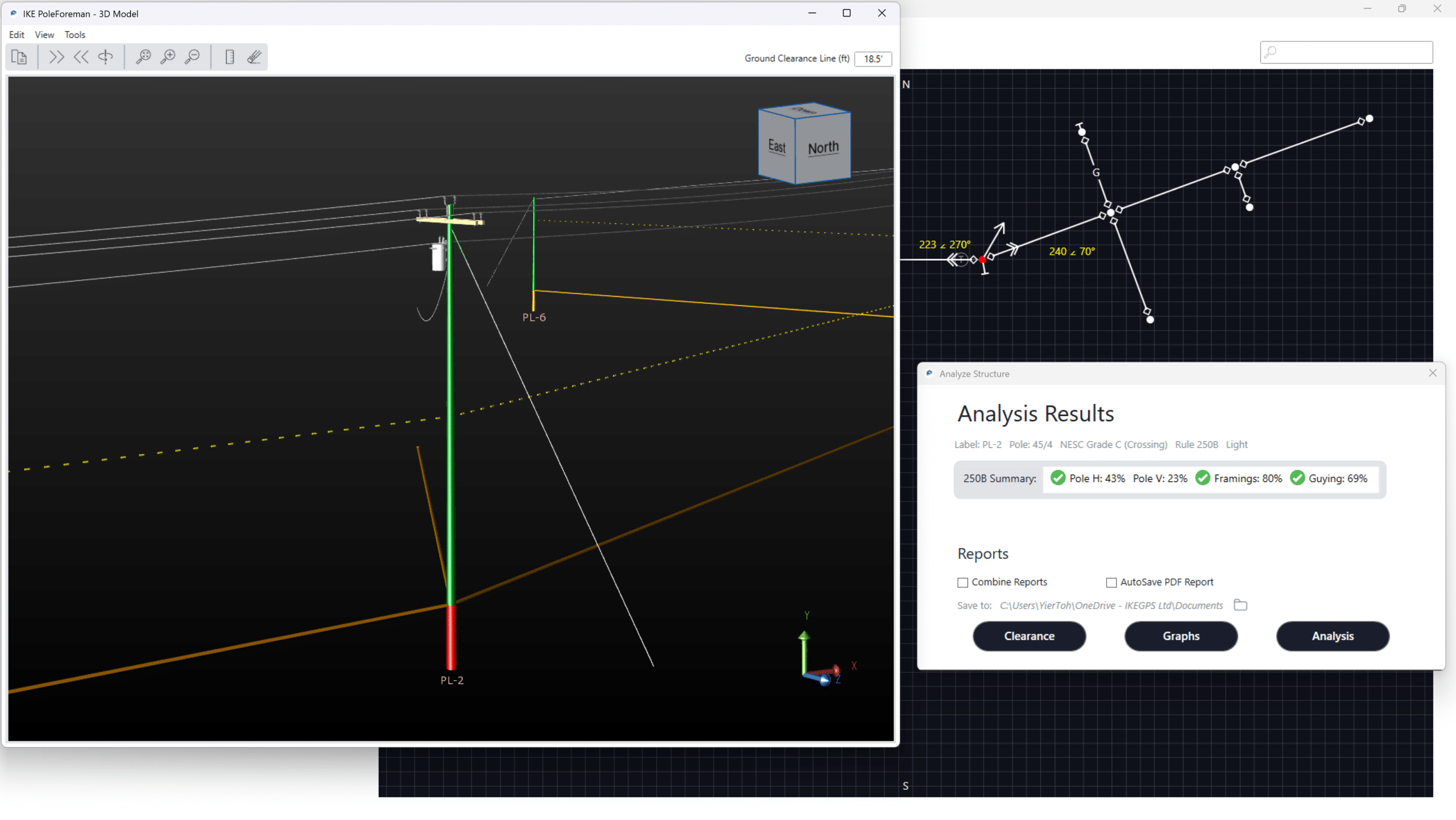Click the double left chevron icon
The height and width of the screenshot is (820, 1456).
(x=81, y=57)
